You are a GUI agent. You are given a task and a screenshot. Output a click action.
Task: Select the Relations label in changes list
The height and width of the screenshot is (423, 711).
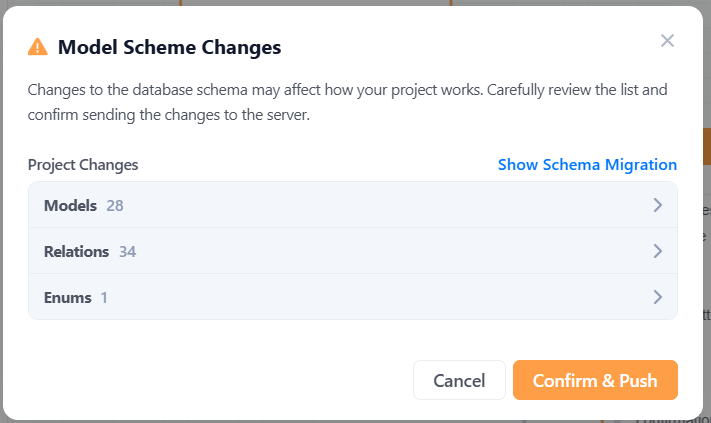(x=76, y=252)
